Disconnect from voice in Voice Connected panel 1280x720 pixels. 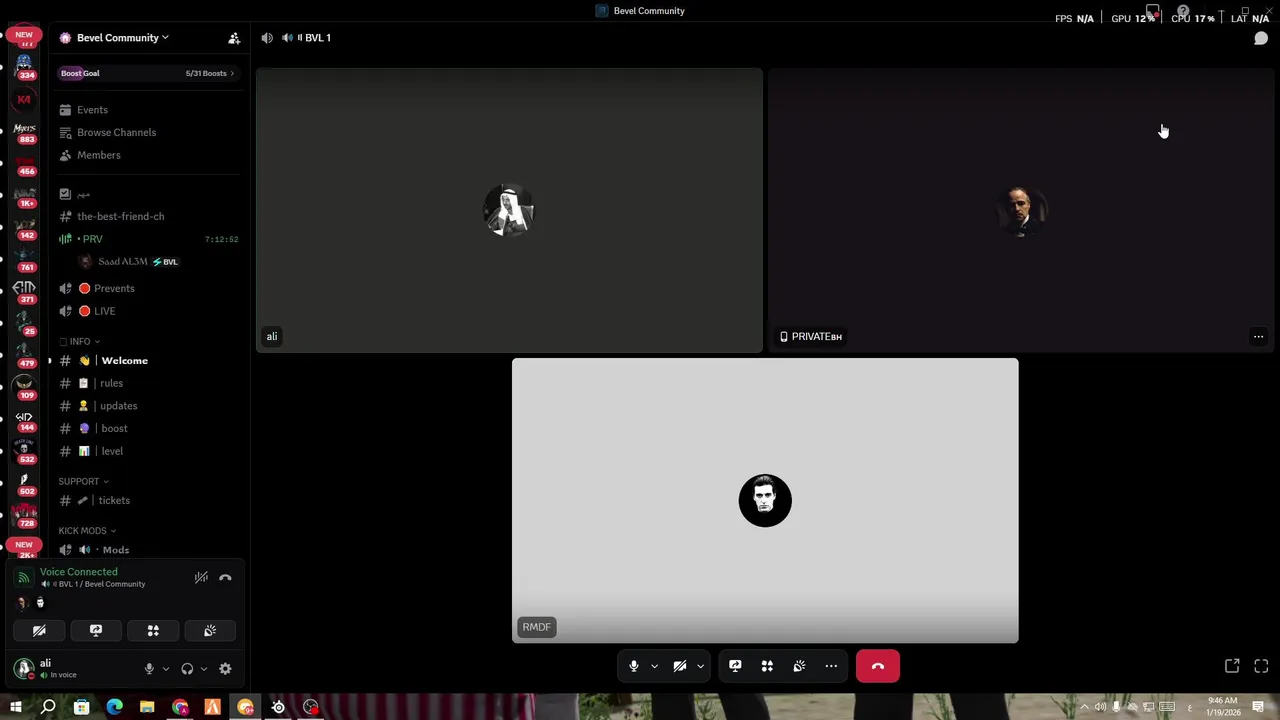225,577
